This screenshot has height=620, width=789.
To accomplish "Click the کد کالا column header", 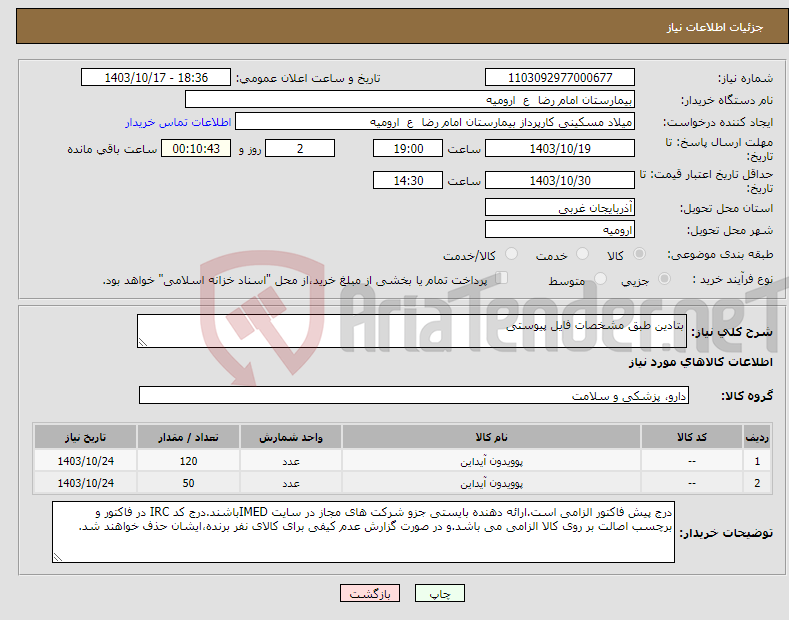I will tap(692, 437).
